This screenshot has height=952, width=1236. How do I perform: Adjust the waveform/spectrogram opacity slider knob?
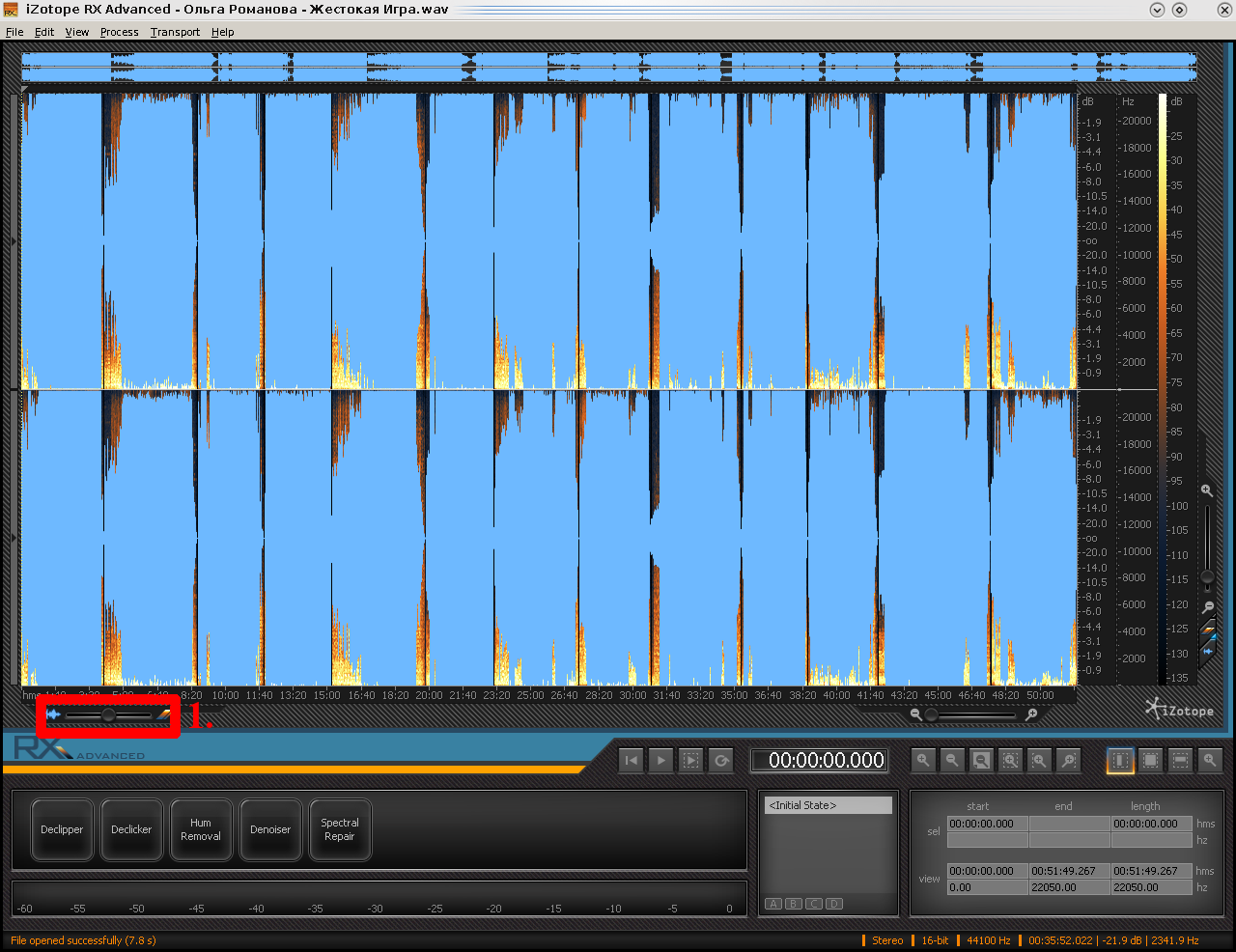pos(108,714)
